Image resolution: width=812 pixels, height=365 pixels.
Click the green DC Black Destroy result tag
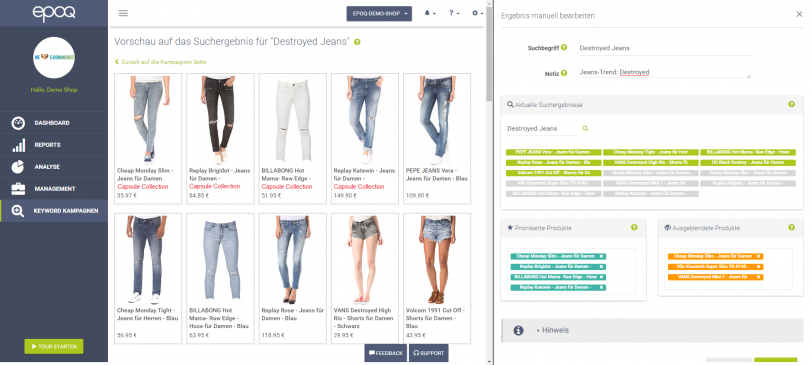click(748, 163)
